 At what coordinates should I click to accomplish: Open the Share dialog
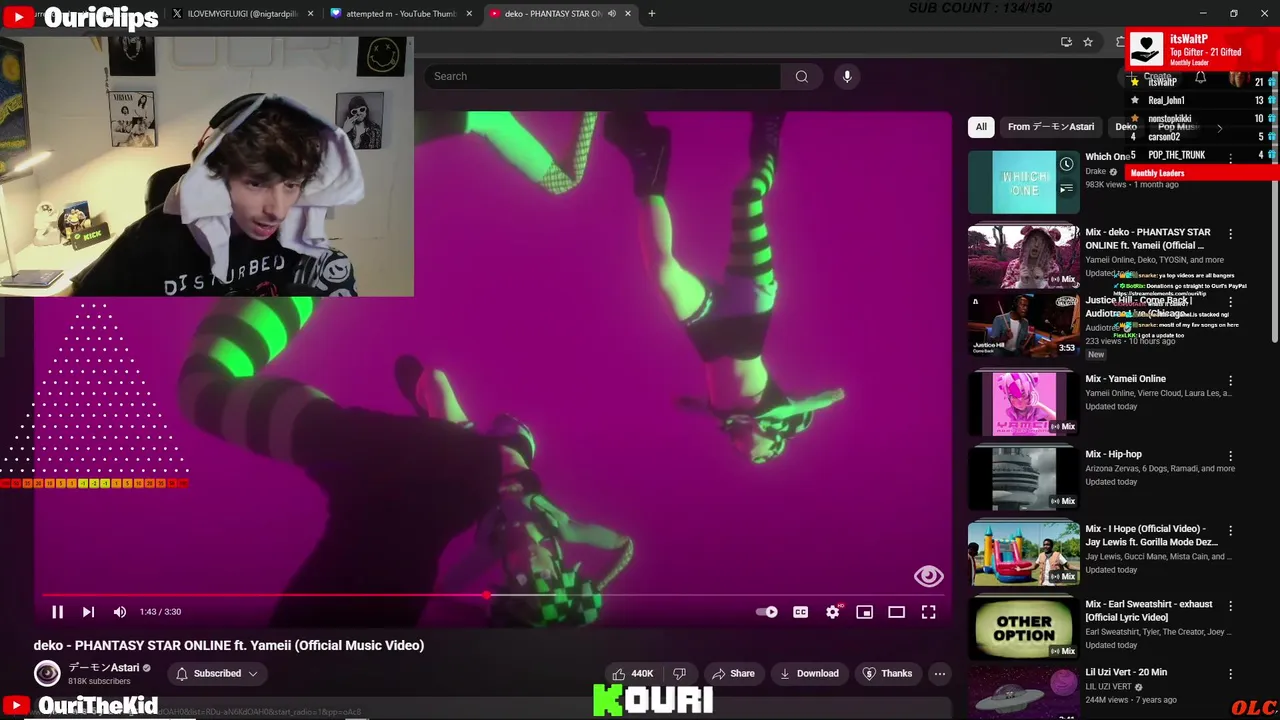(x=733, y=674)
